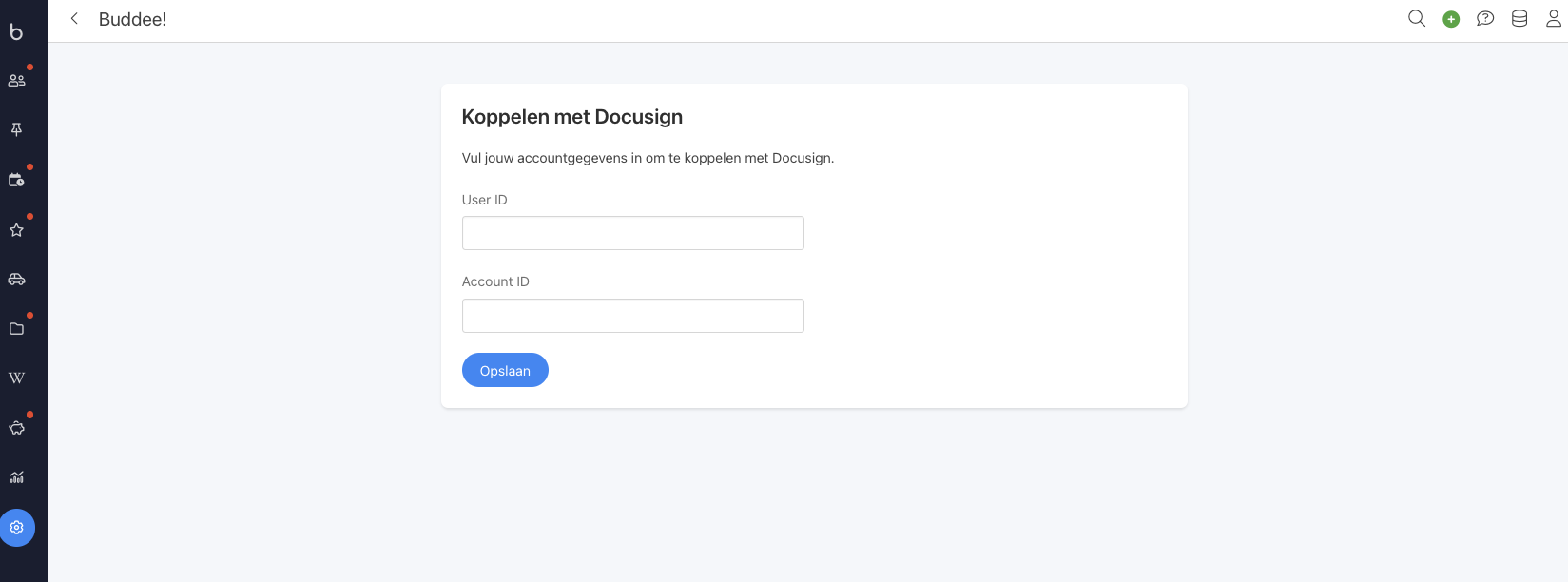Click the User ID label

(x=485, y=200)
